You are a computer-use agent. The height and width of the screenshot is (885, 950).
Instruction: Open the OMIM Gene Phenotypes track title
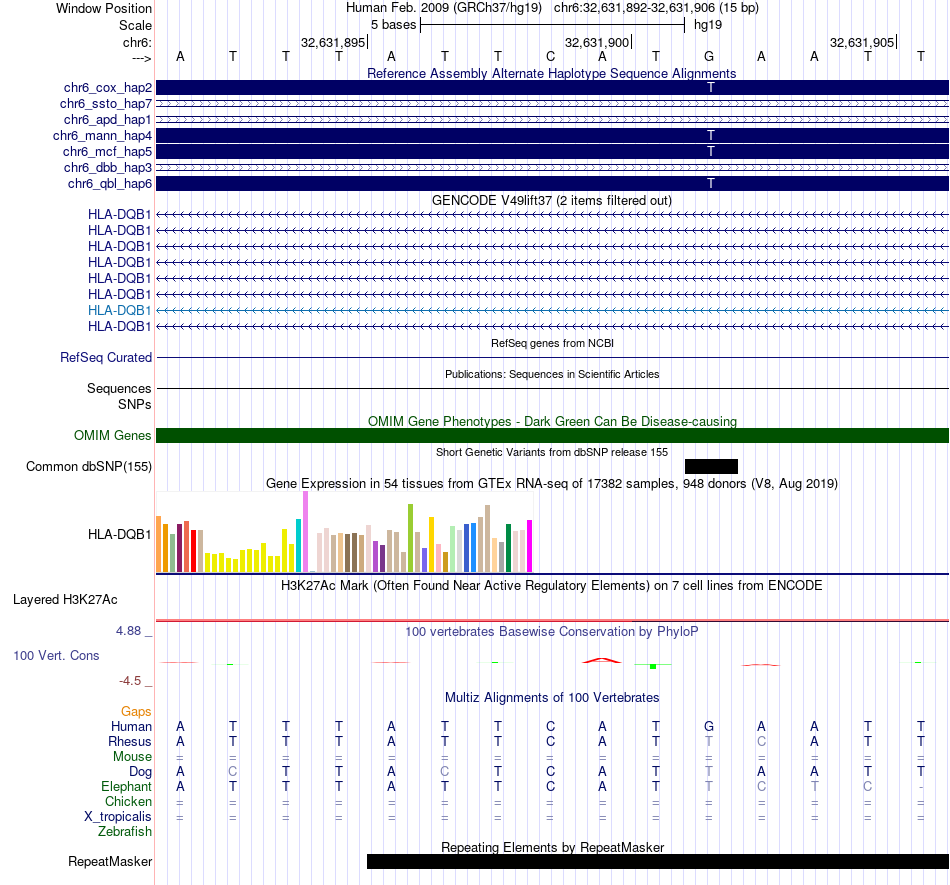click(552, 421)
